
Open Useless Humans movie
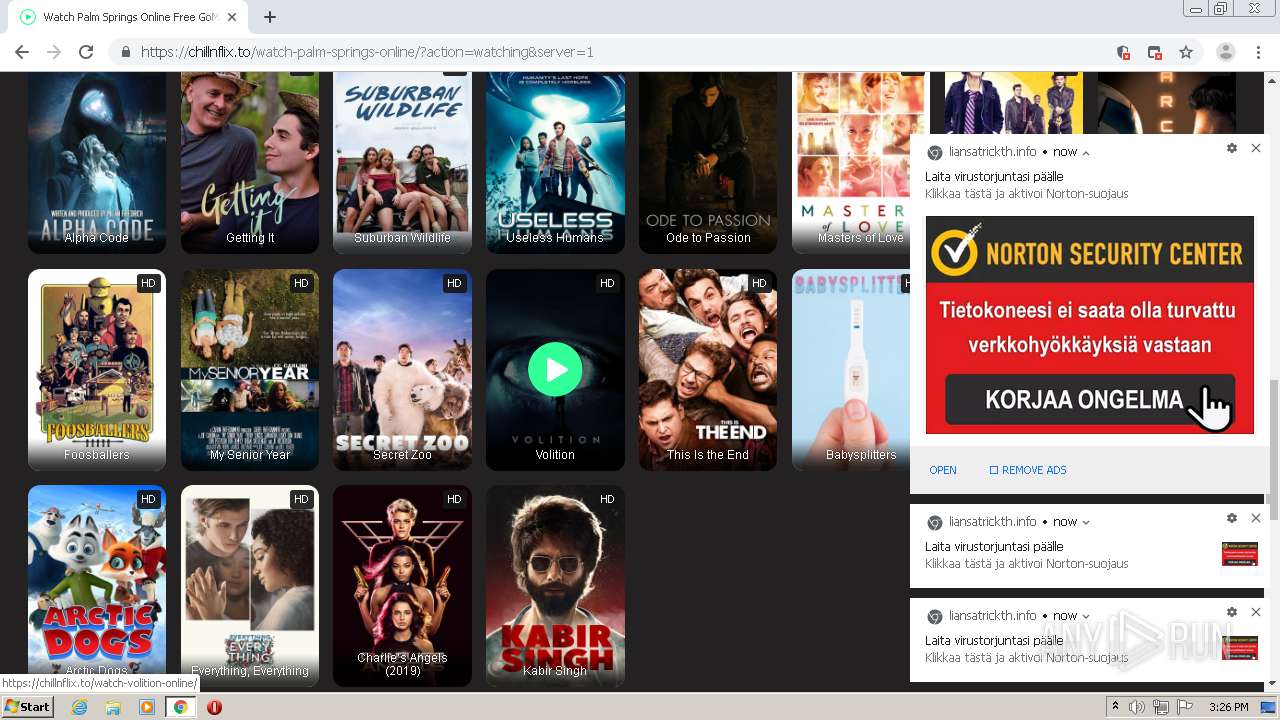[x=555, y=162]
